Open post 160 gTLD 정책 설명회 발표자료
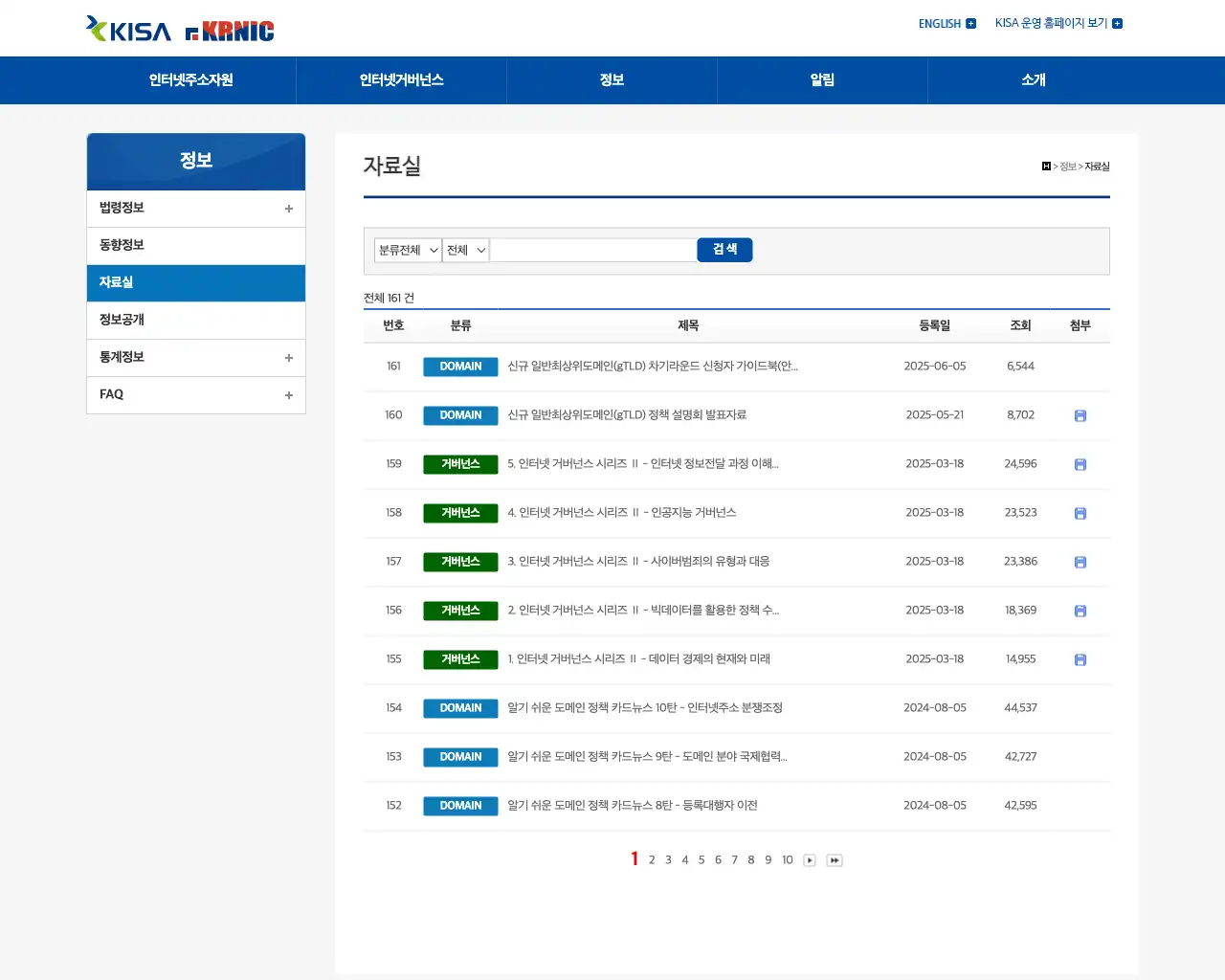Image resolution: width=1225 pixels, height=980 pixels. (x=627, y=415)
